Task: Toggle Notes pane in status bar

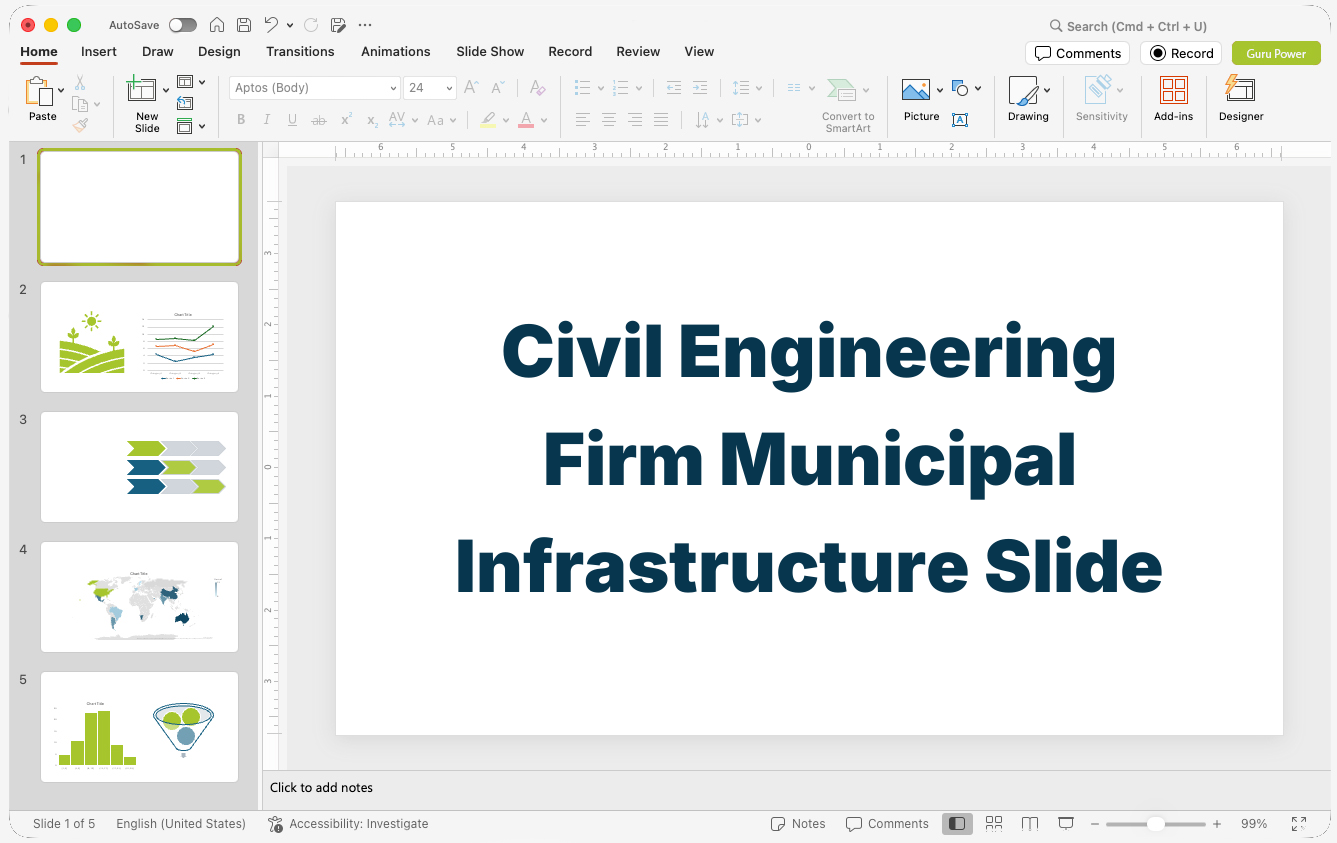Action: point(798,824)
